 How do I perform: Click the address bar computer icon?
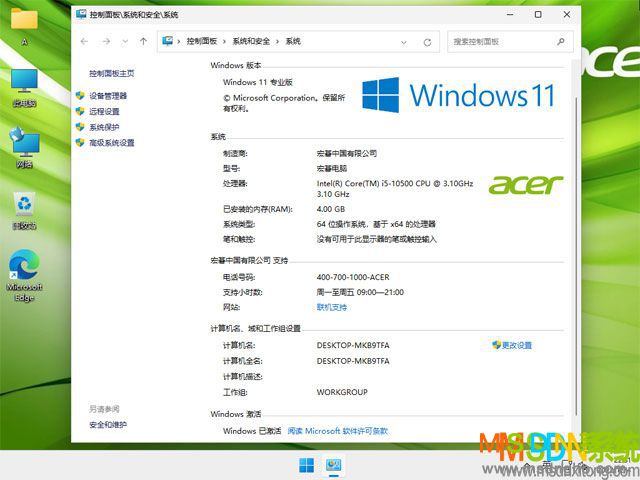pos(167,41)
